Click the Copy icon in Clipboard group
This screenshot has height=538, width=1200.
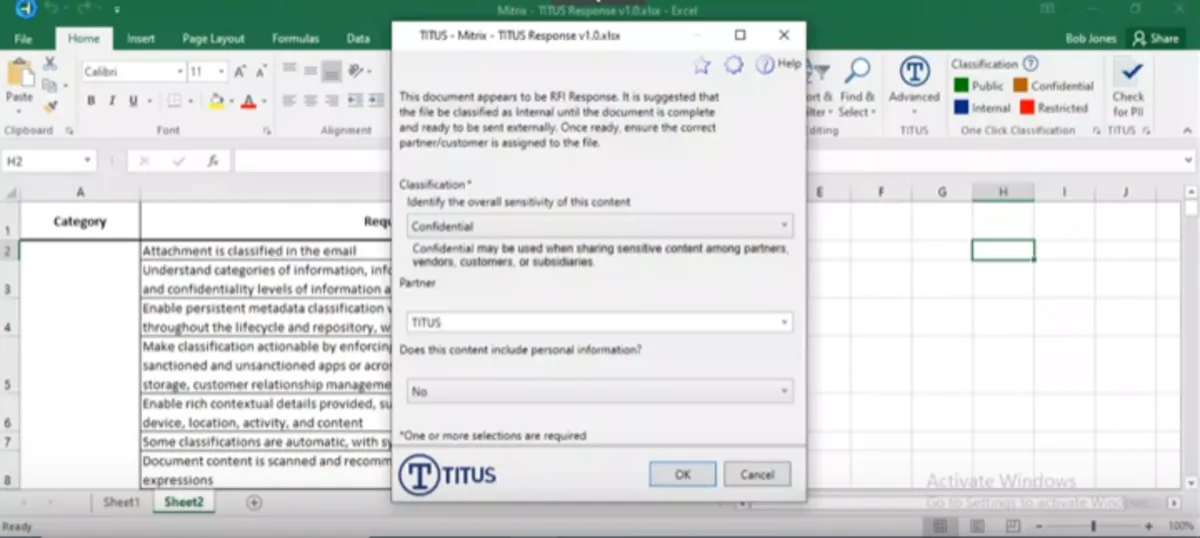50,84
